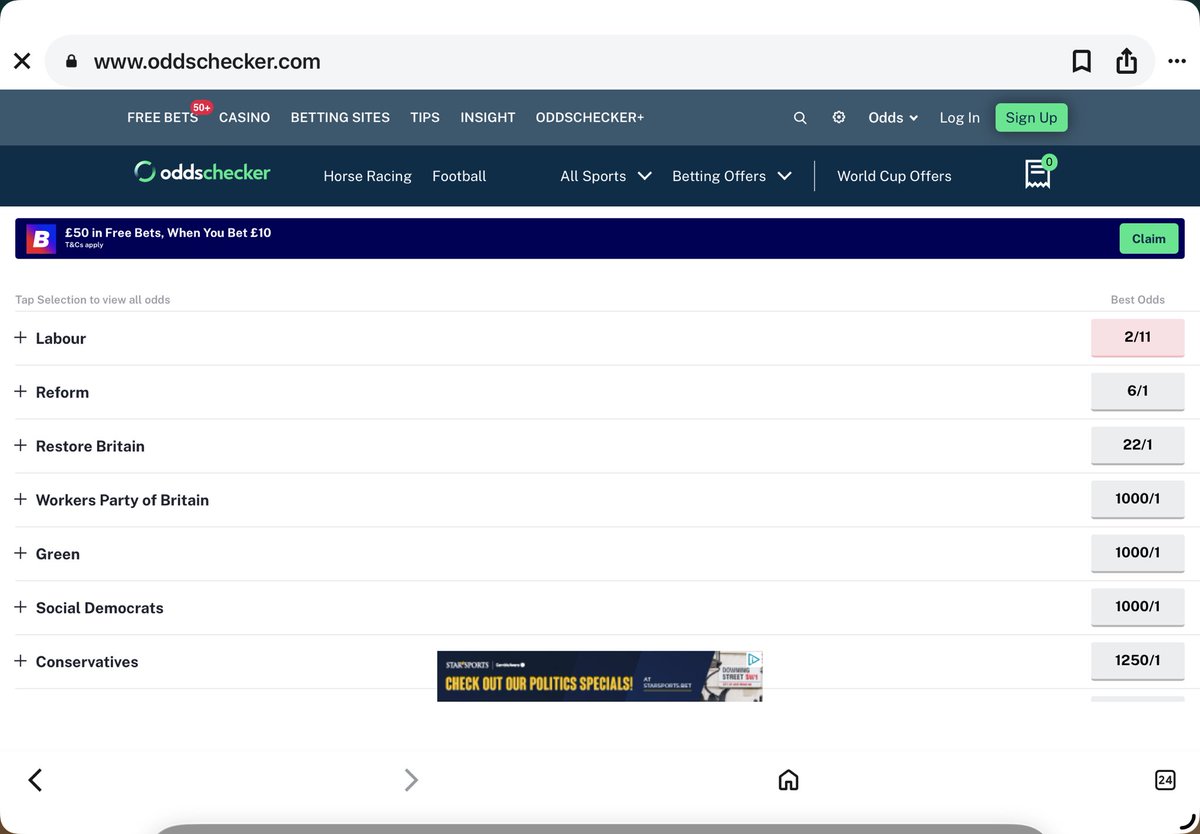The width and height of the screenshot is (1200, 834).
Task: Expand the Betting Offers menu
Action: (x=732, y=176)
